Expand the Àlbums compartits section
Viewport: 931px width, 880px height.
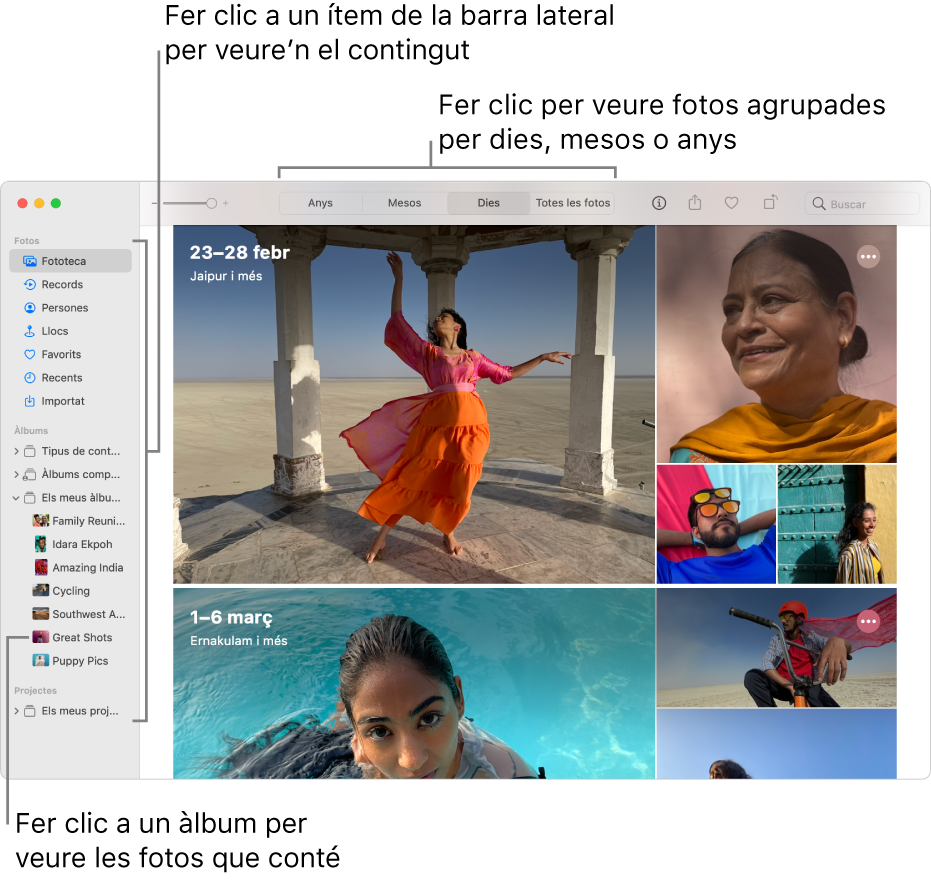pyautogui.click(x=17, y=474)
